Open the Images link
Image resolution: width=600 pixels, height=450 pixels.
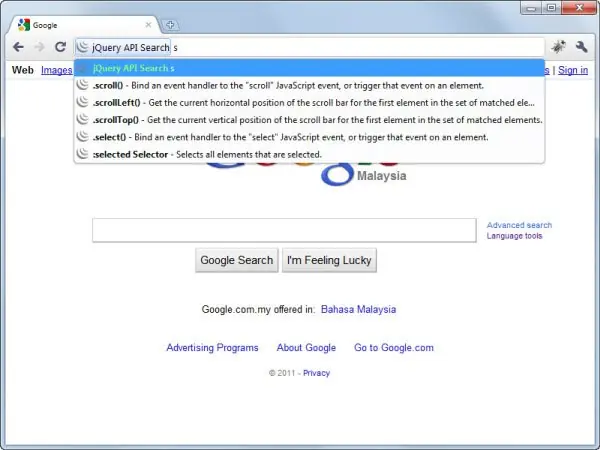click(x=57, y=70)
